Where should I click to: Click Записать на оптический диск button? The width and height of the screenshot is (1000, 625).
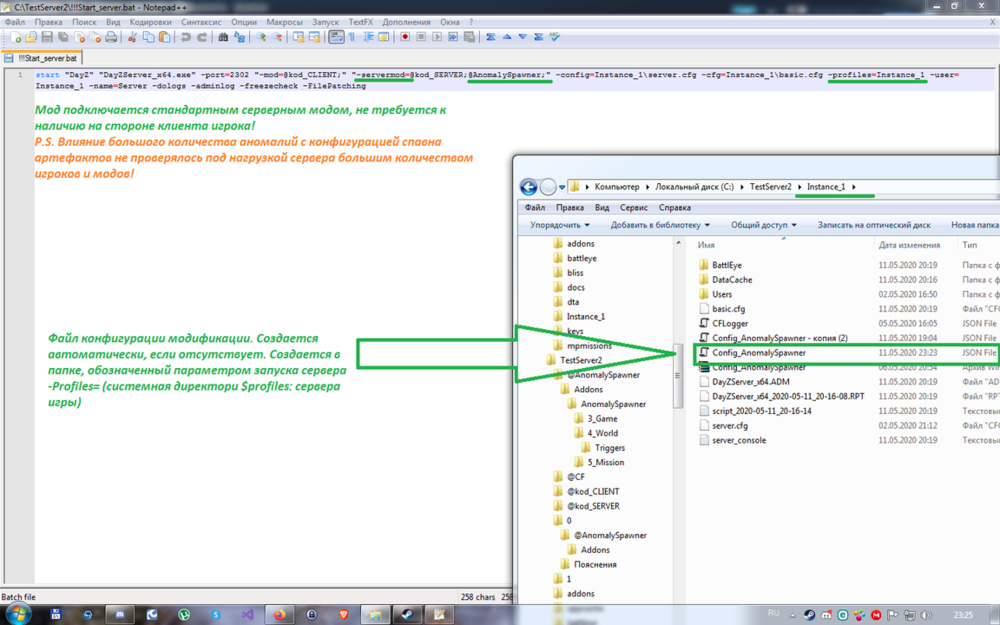874,225
